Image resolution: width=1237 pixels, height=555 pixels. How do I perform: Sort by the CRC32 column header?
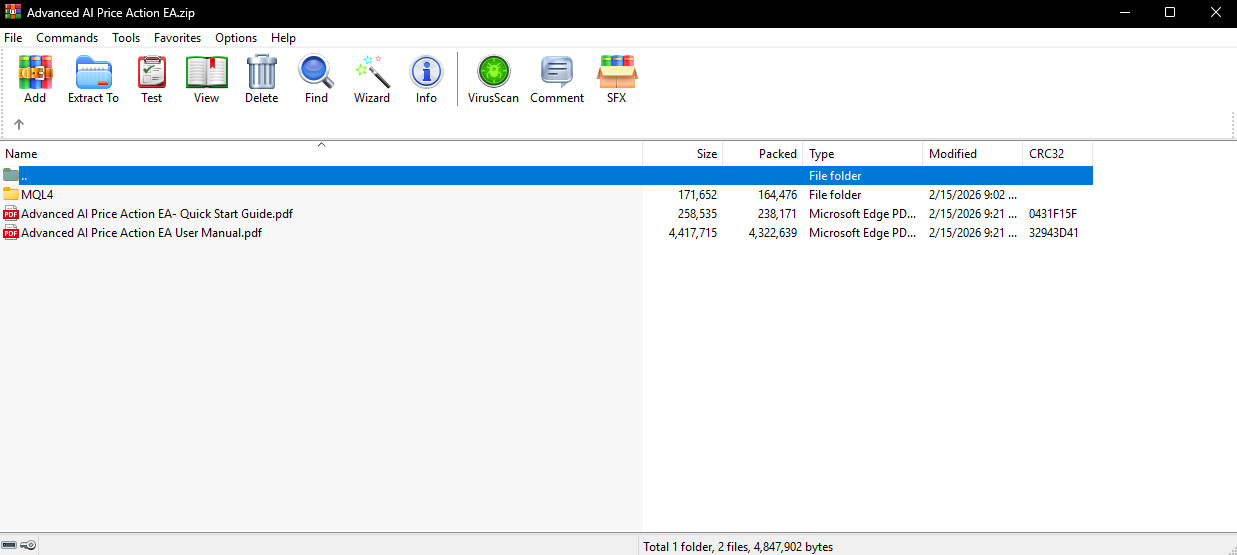[x=1057, y=154]
